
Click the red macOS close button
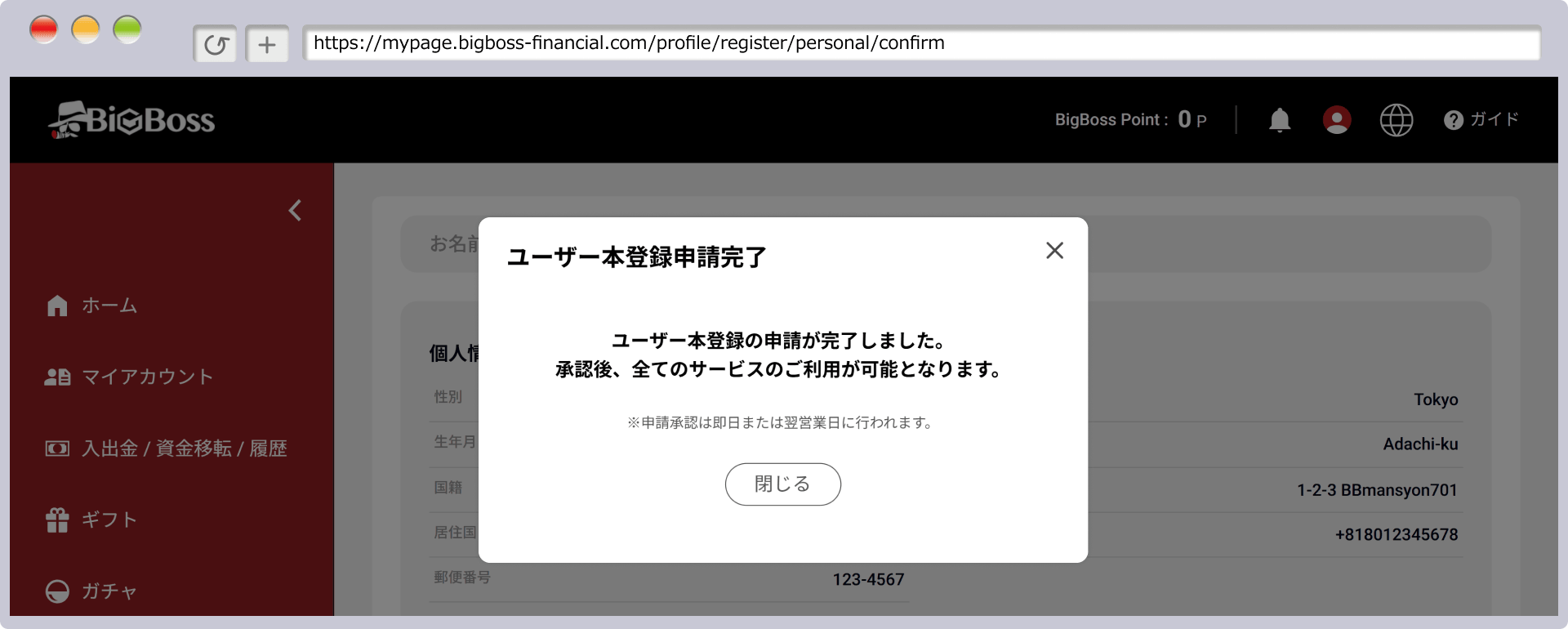click(x=43, y=30)
